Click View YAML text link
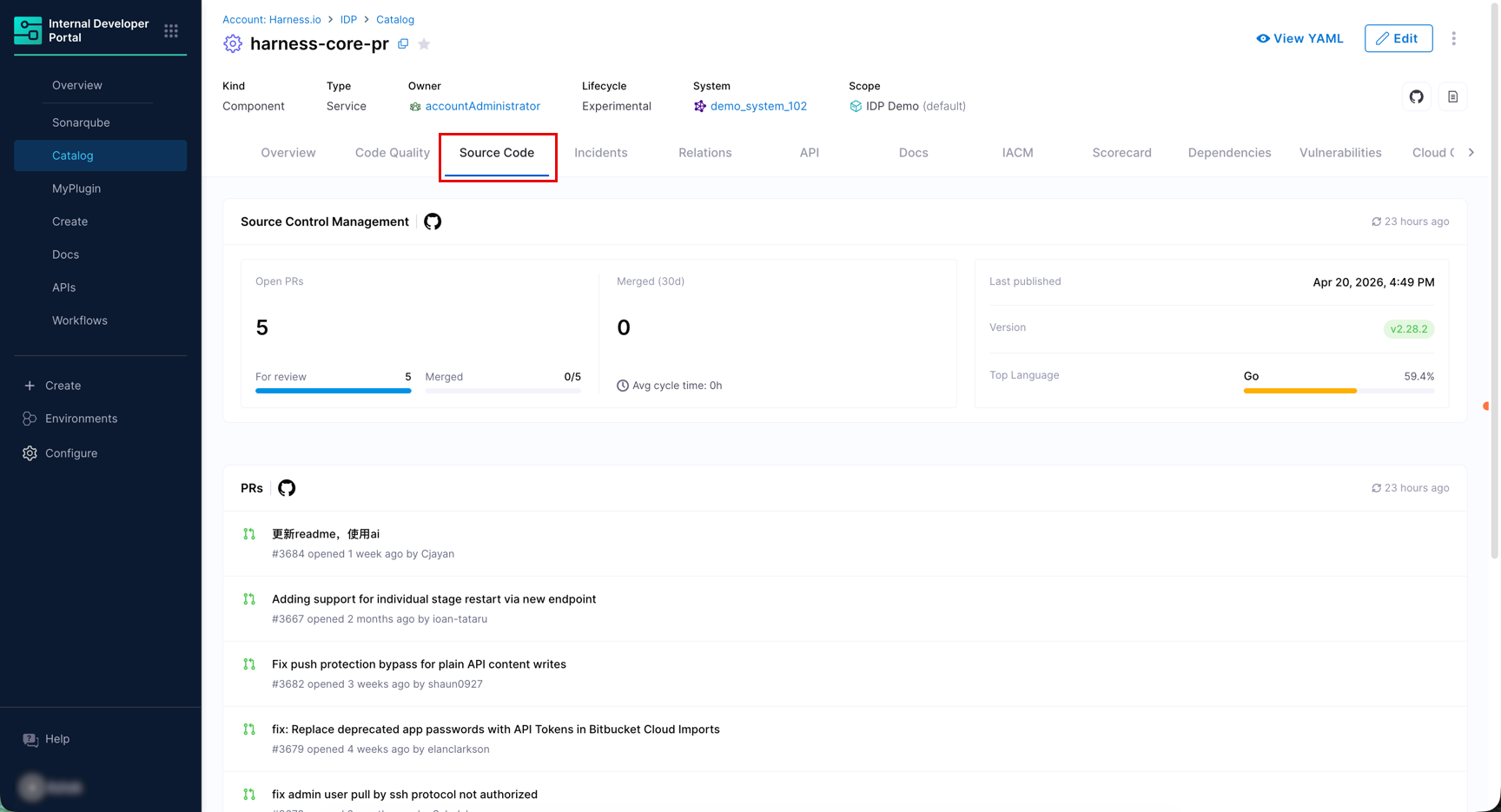This screenshot has width=1501, height=812. point(1308,38)
